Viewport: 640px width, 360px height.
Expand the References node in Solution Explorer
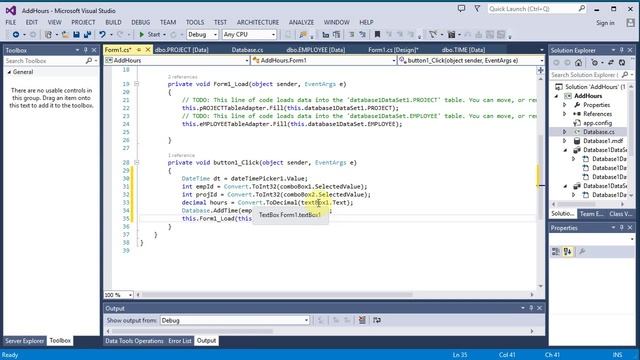[565, 114]
